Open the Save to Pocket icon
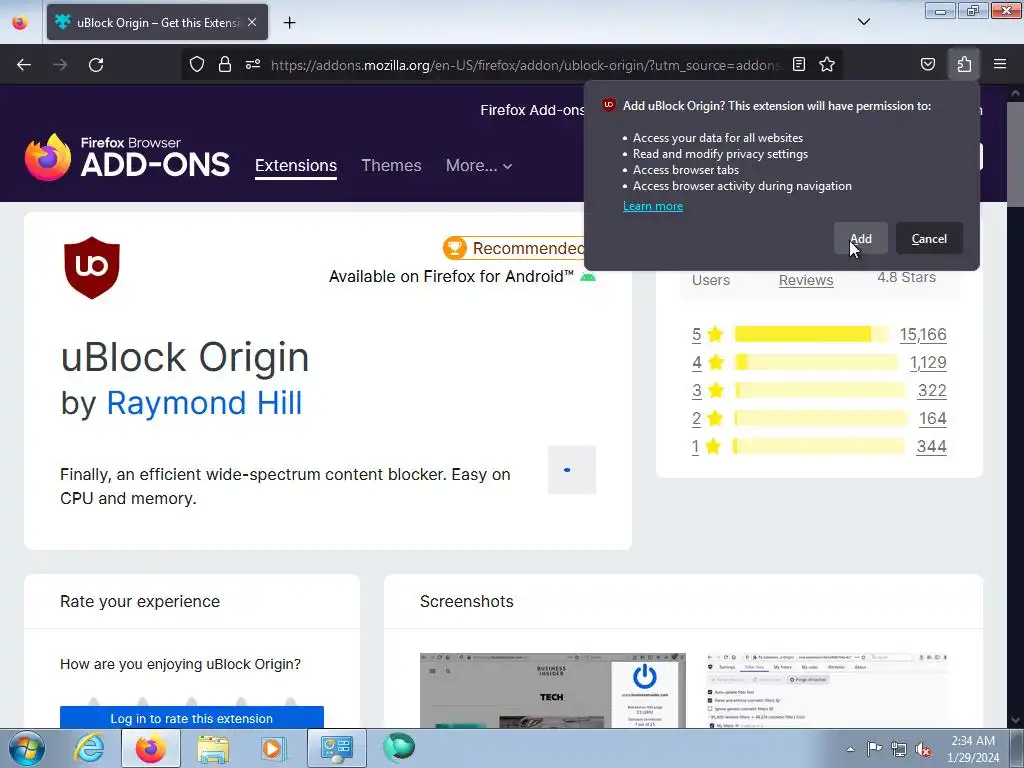The height and width of the screenshot is (768, 1024). [x=928, y=65]
